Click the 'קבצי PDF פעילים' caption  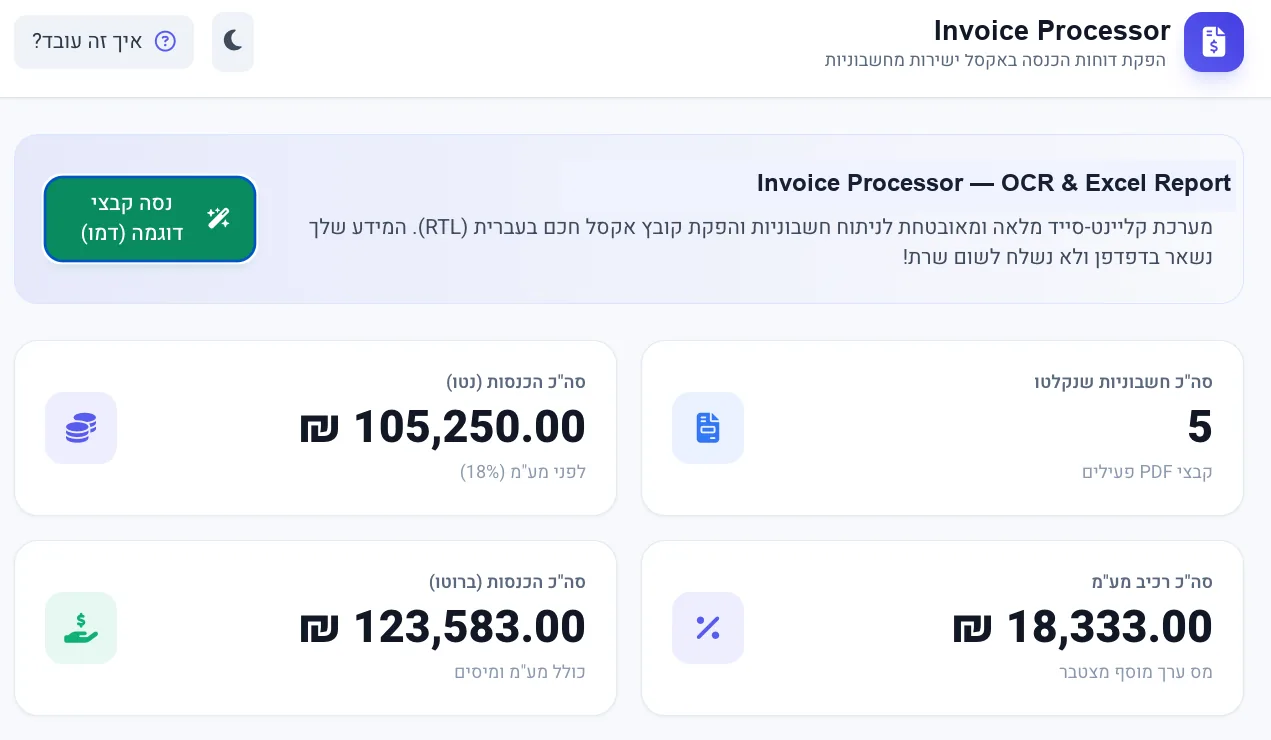click(1147, 471)
